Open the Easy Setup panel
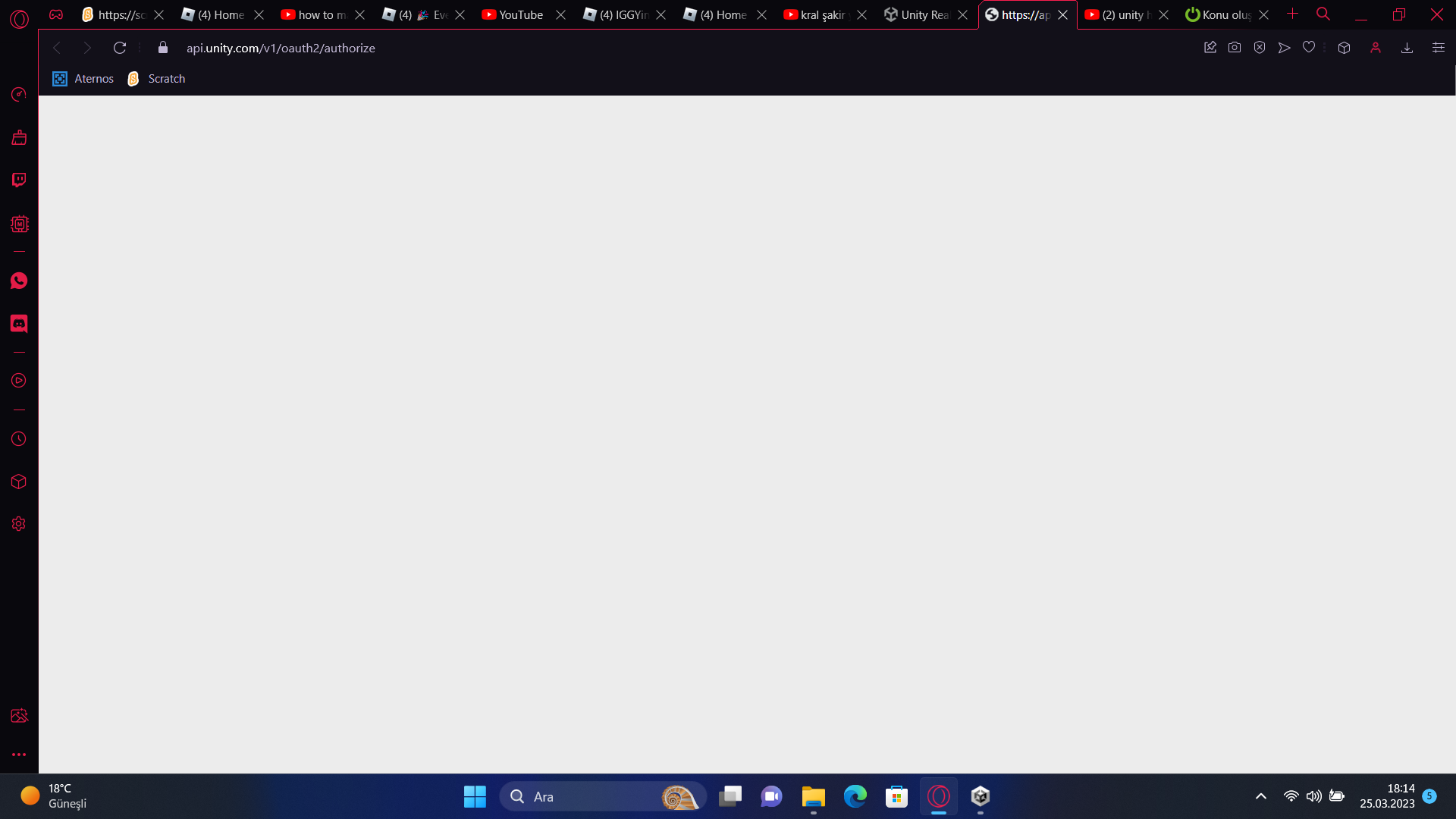Screen dimensions: 1456x819 click(1438, 48)
